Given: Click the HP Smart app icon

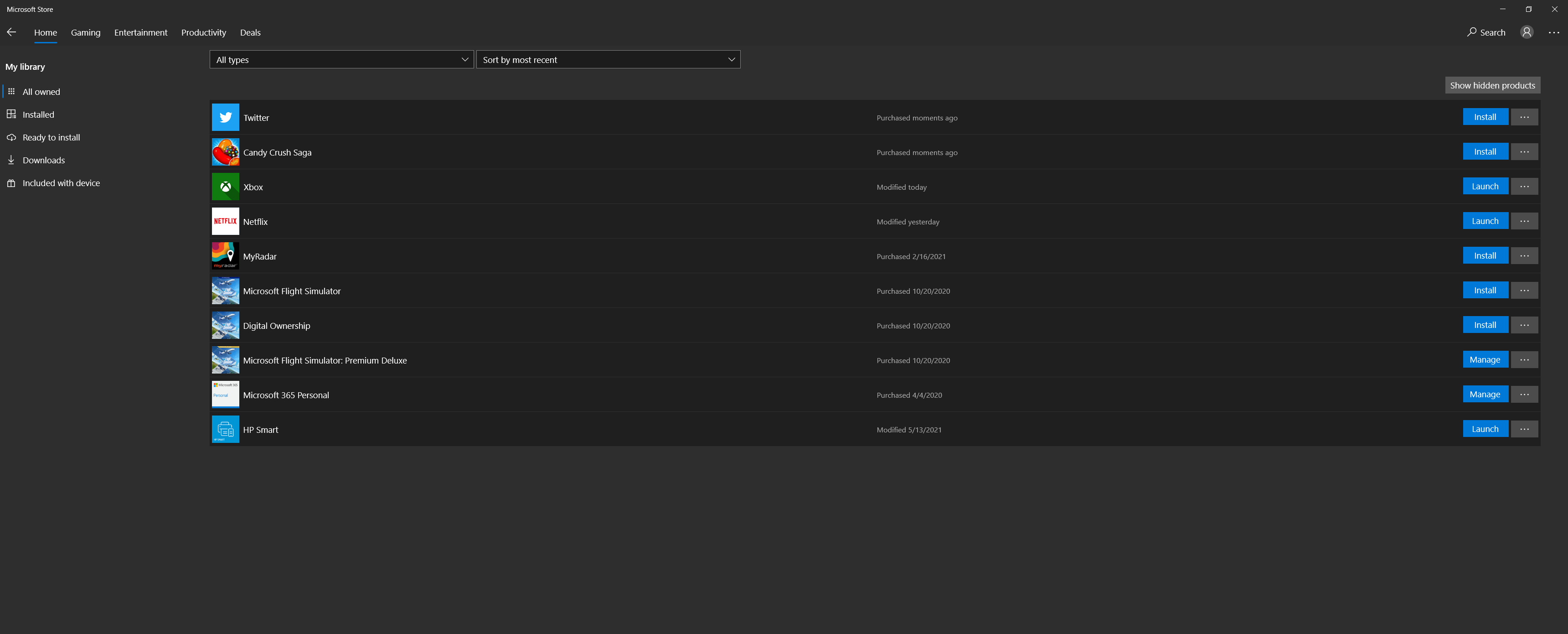Looking at the screenshot, I should click(225, 429).
